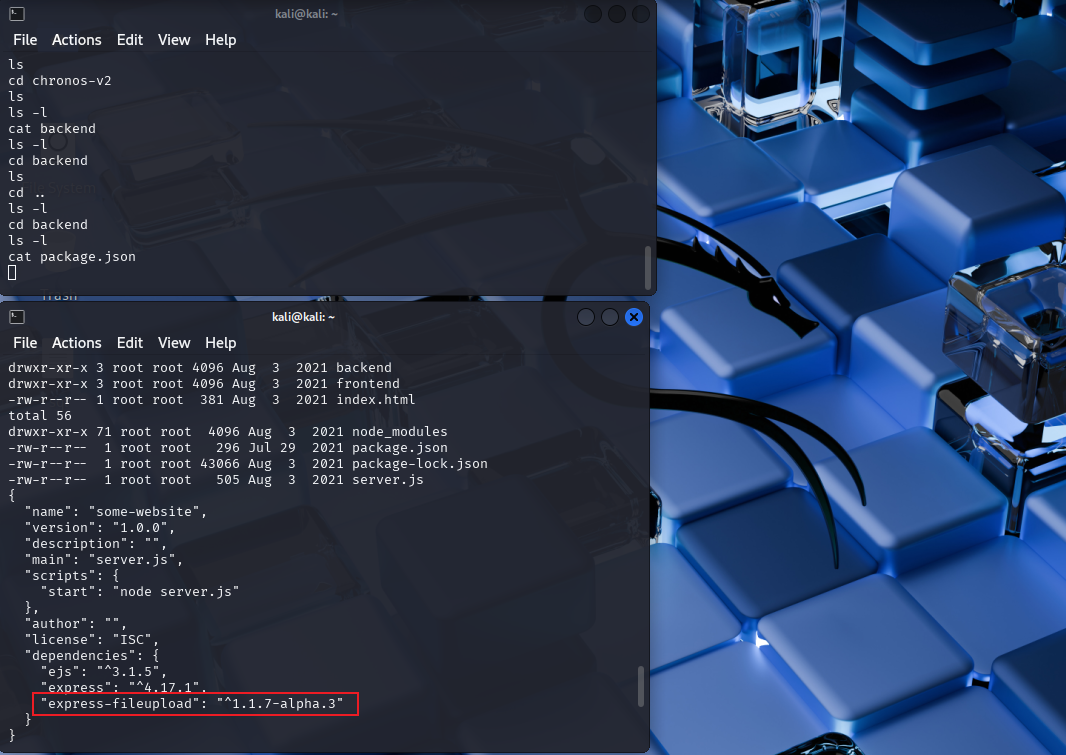Click the top terminal scrollbar handle
1066x755 pixels.
point(648,268)
